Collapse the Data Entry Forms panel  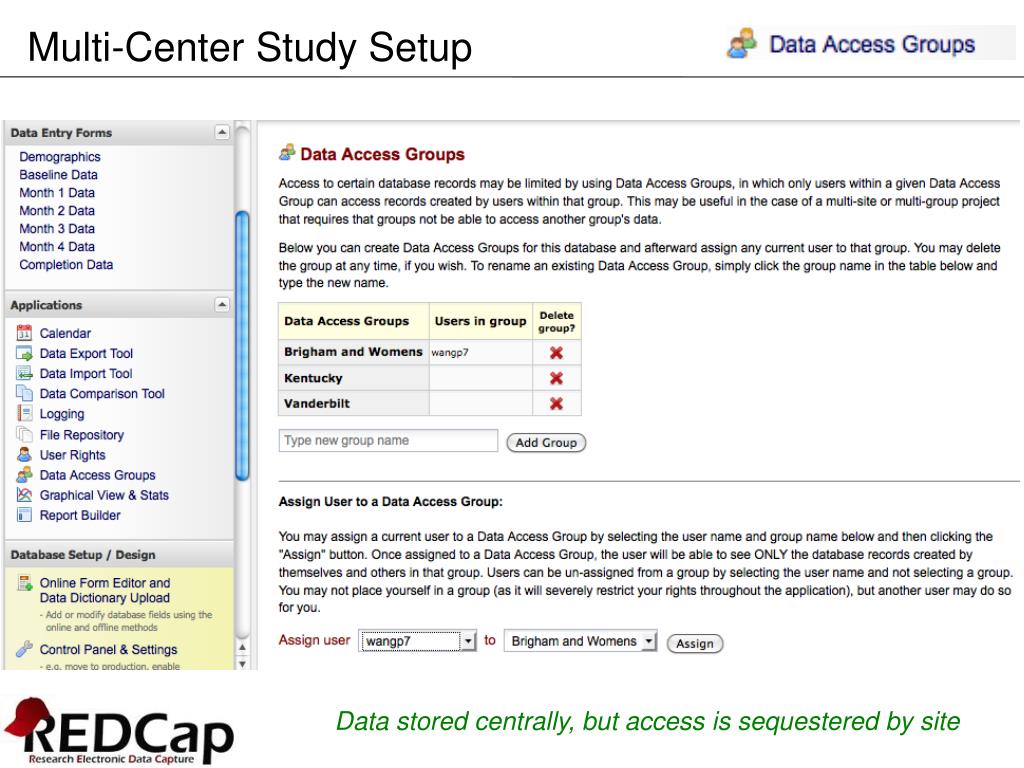222,133
